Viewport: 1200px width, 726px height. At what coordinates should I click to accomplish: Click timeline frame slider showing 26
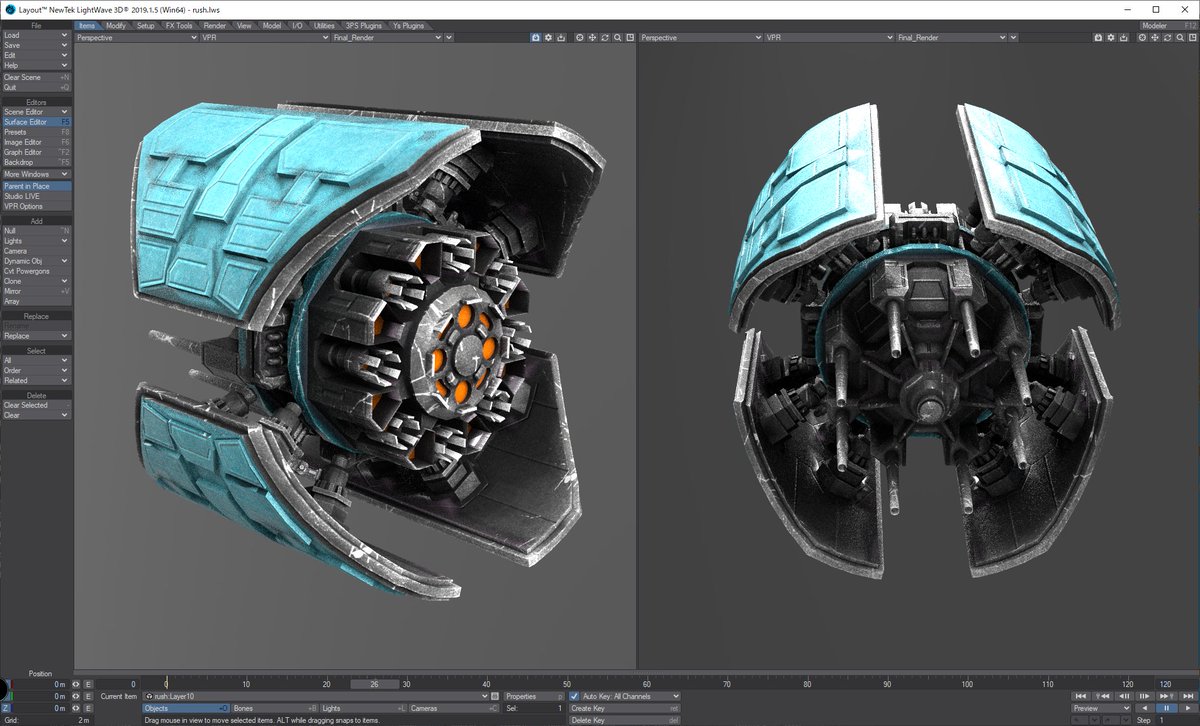point(374,684)
